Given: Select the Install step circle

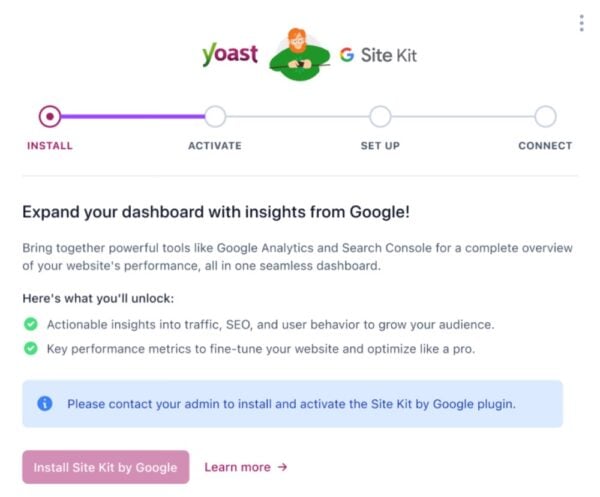Looking at the screenshot, I should coord(50,116).
